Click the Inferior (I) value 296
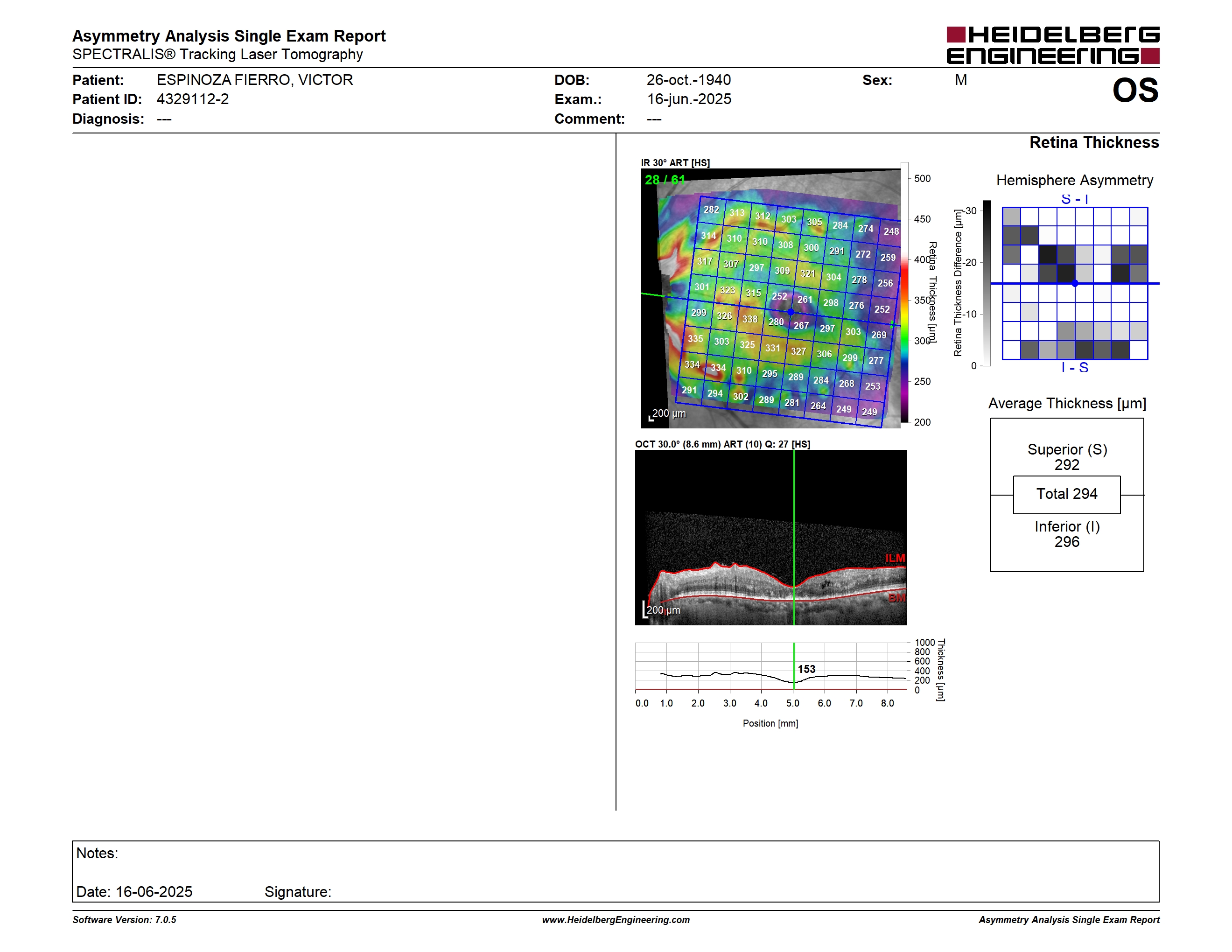The image size is (1232, 952). click(x=1067, y=542)
